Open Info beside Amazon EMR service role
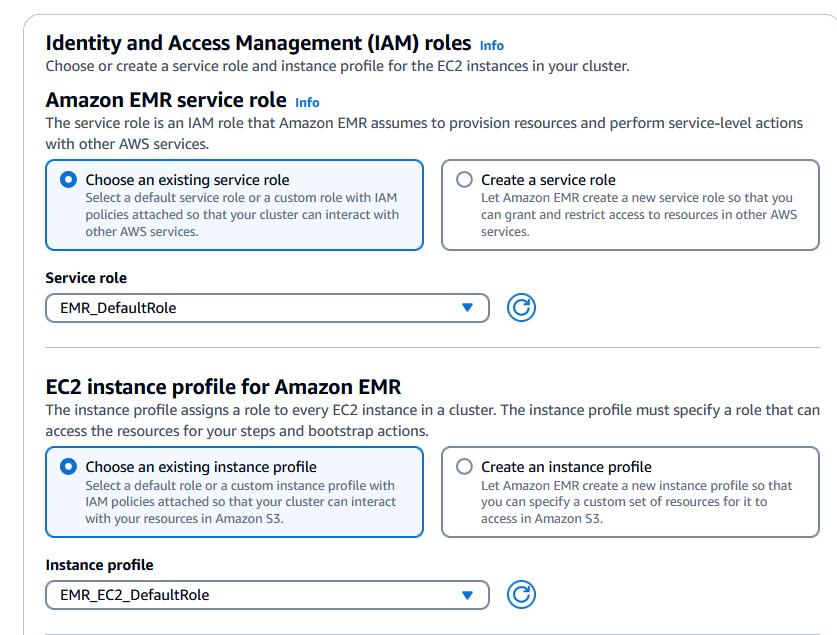 point(307,102)
